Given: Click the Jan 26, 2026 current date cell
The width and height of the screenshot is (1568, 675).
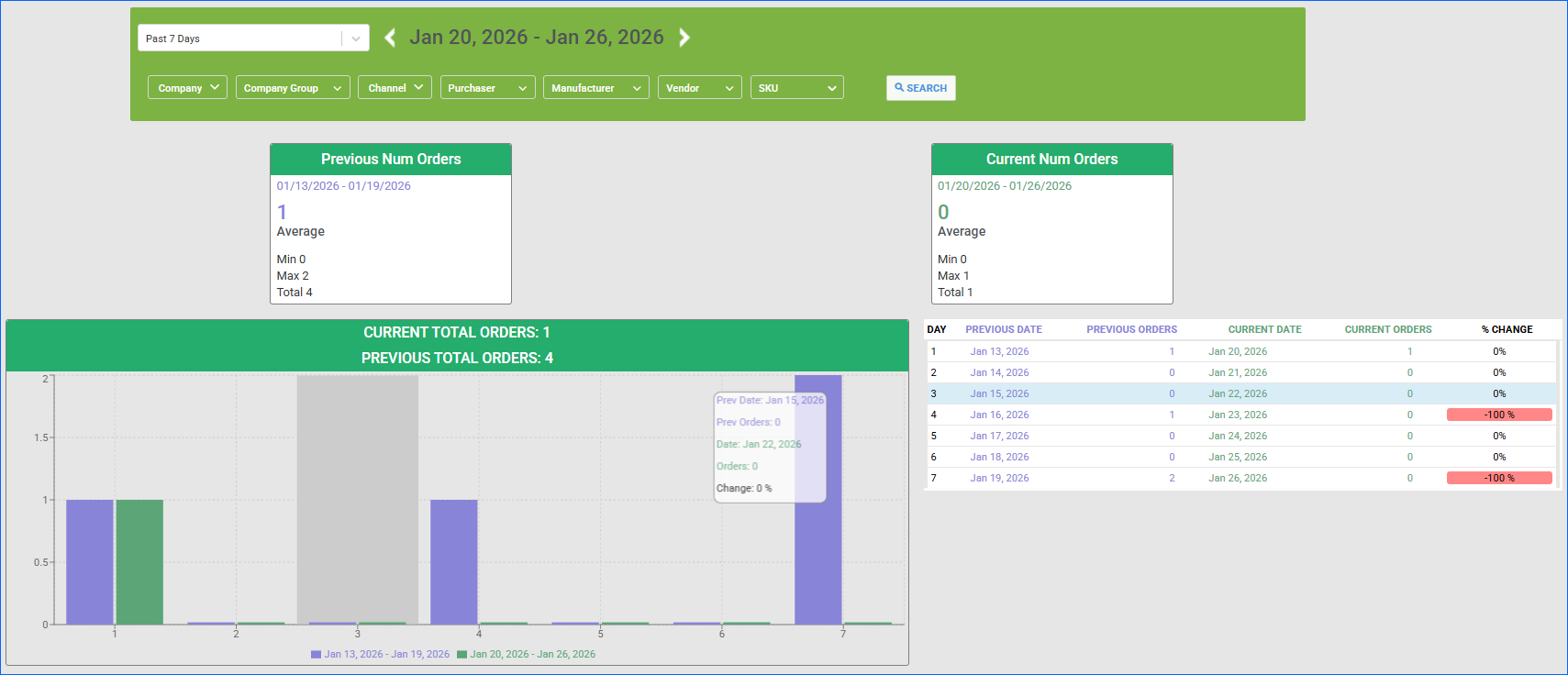Looking at the screenshot, I should point(1237,478).
